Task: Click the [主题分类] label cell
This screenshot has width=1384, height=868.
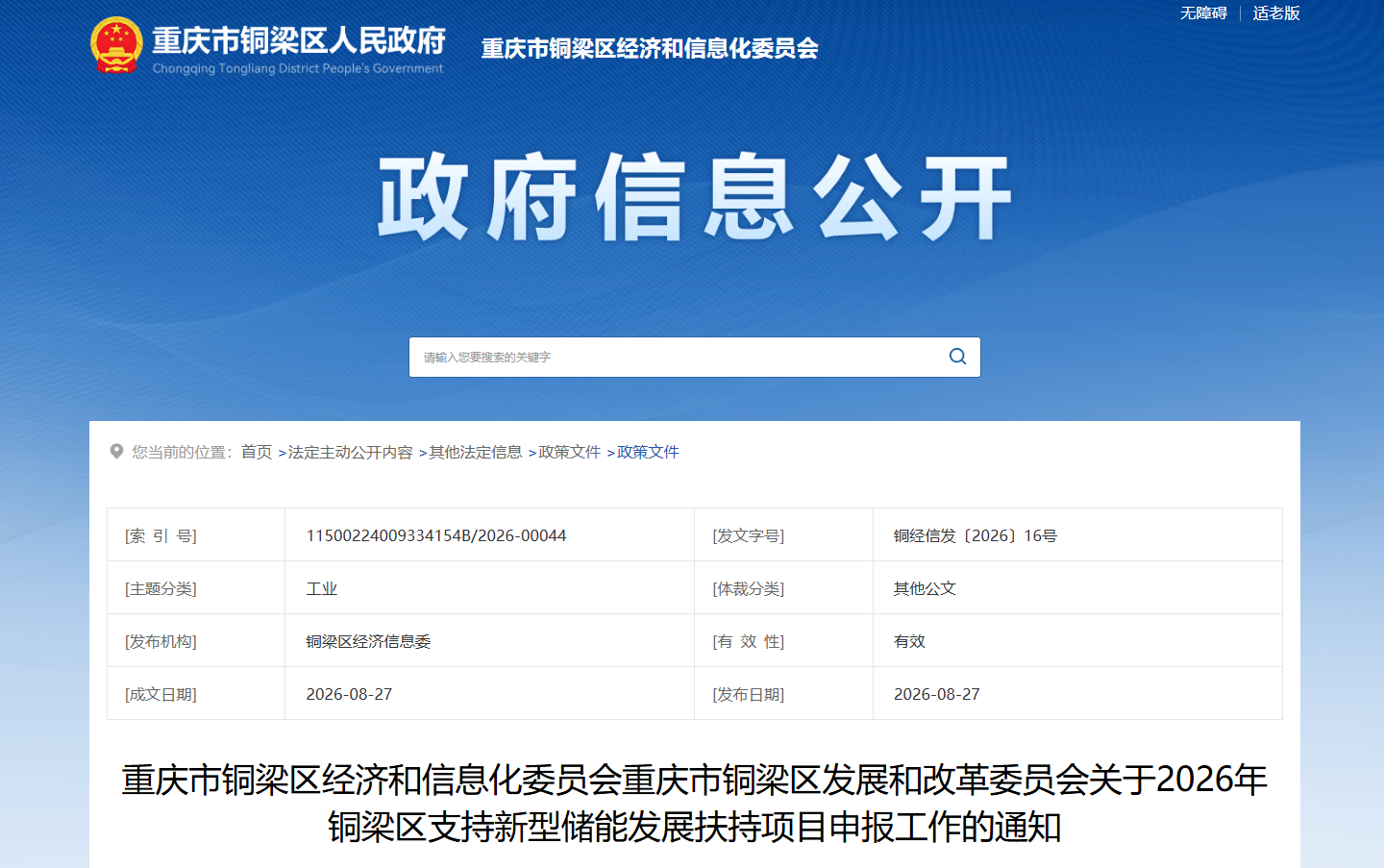Action: pyautogui.click(x=196, y=588)
